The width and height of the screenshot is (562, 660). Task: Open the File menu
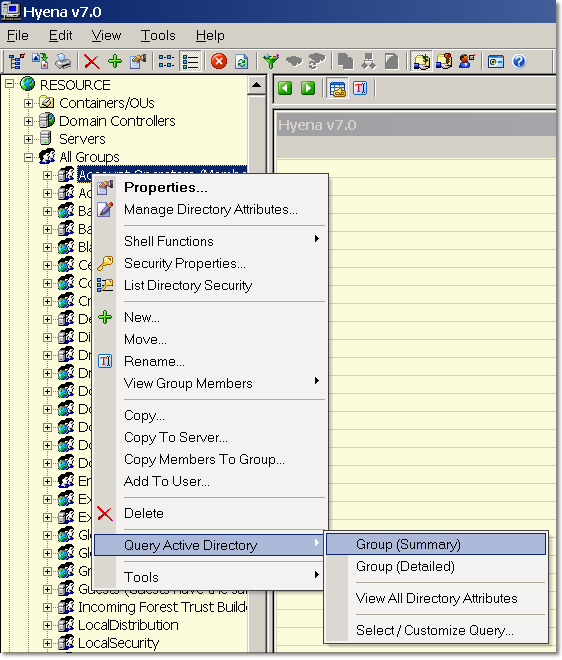point(18,35)
